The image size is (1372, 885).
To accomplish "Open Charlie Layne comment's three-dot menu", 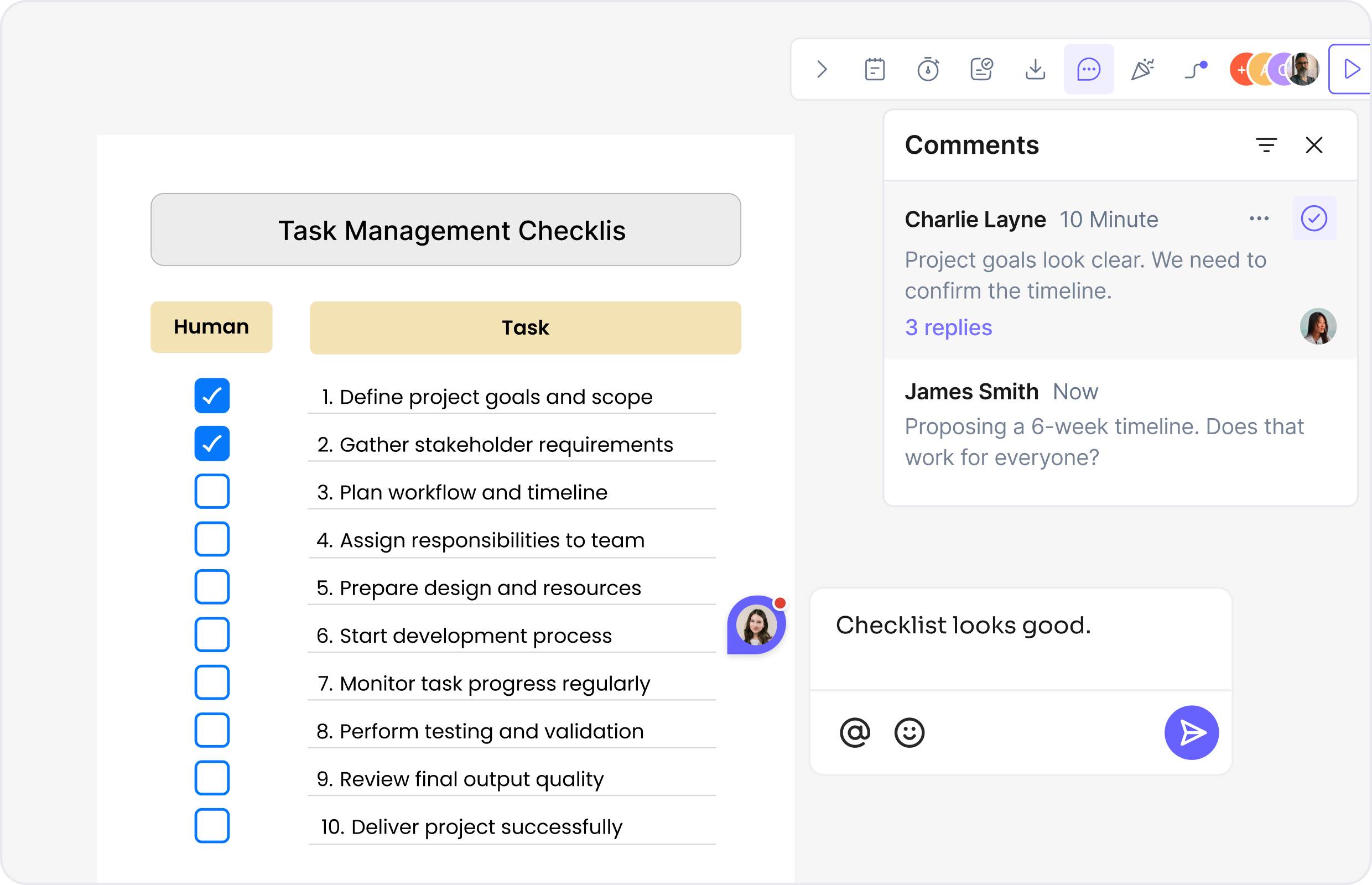I will (1258, 218).
